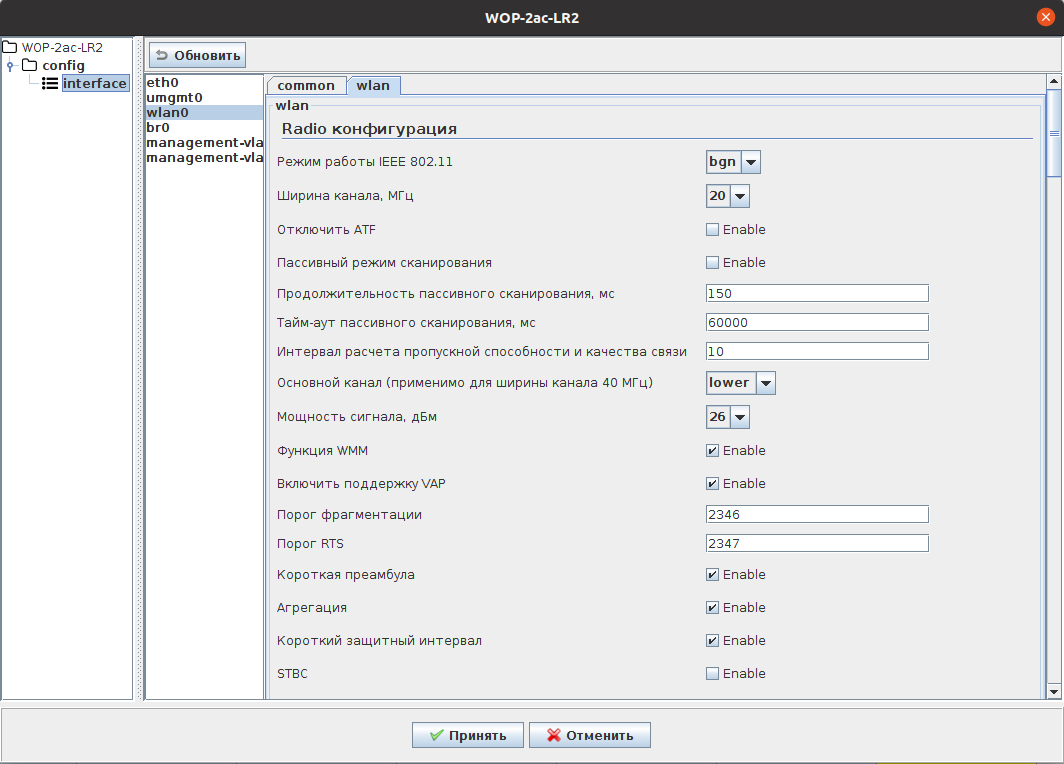1064x764 pixels.
Task: Click the scrollbar down arrow
Action: (1053, 691)
